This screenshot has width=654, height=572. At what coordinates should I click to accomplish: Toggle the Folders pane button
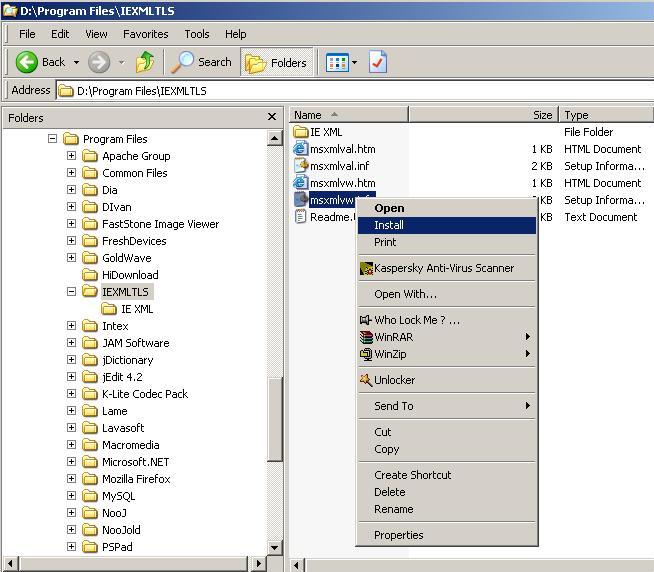point(277,63)
